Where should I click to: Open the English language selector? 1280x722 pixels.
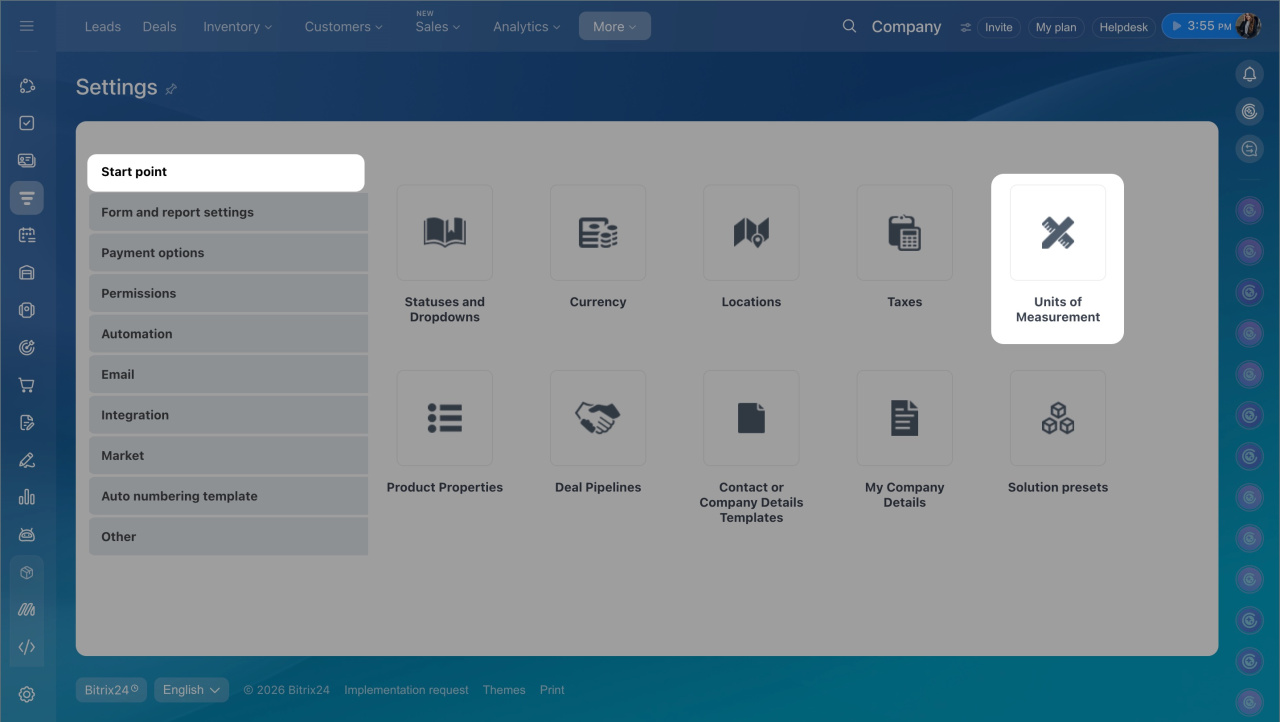[191, 690]
